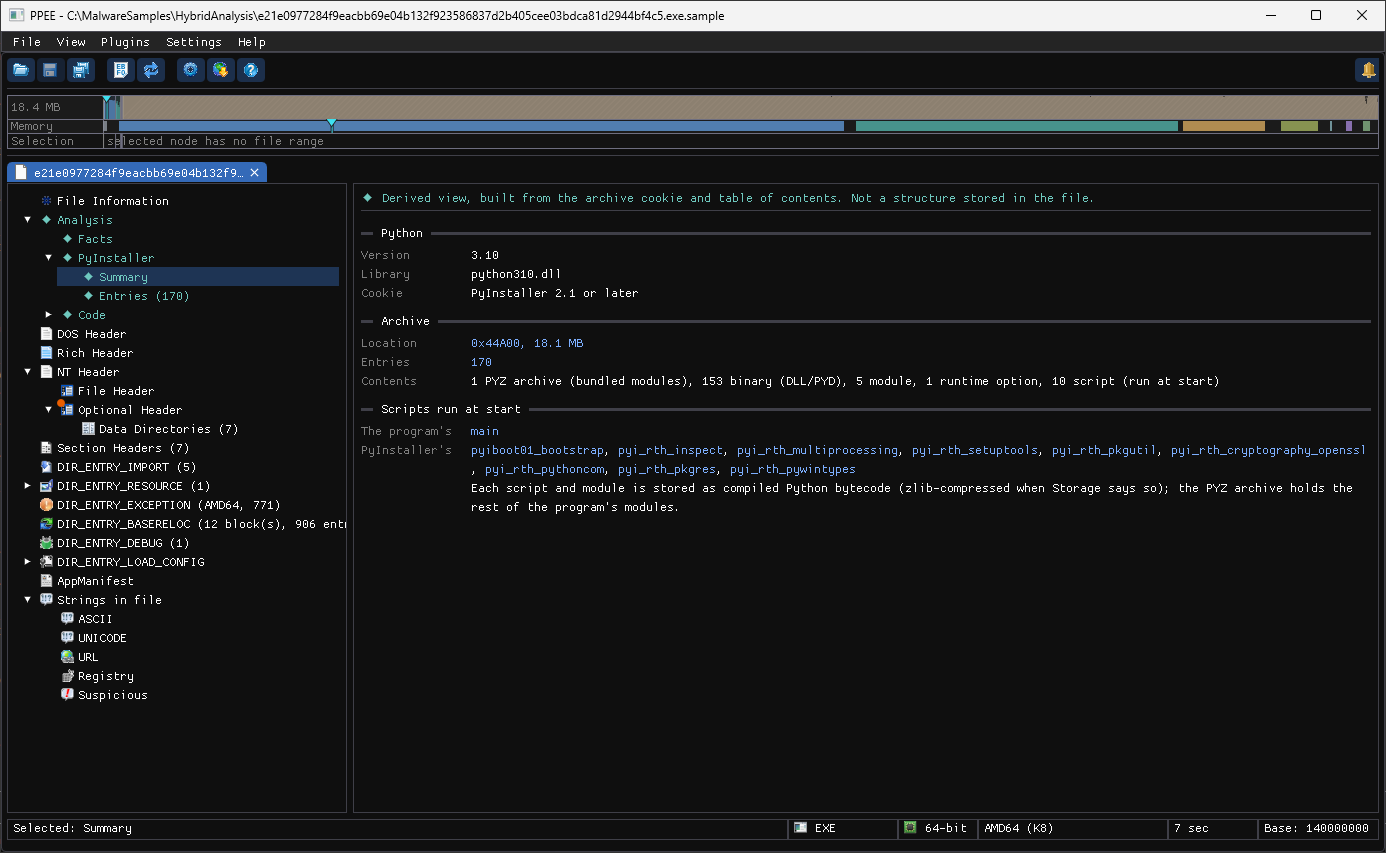Collapse the NT Header node
Viewport: 1386px width, 853px height.
[x=28, y=372]
